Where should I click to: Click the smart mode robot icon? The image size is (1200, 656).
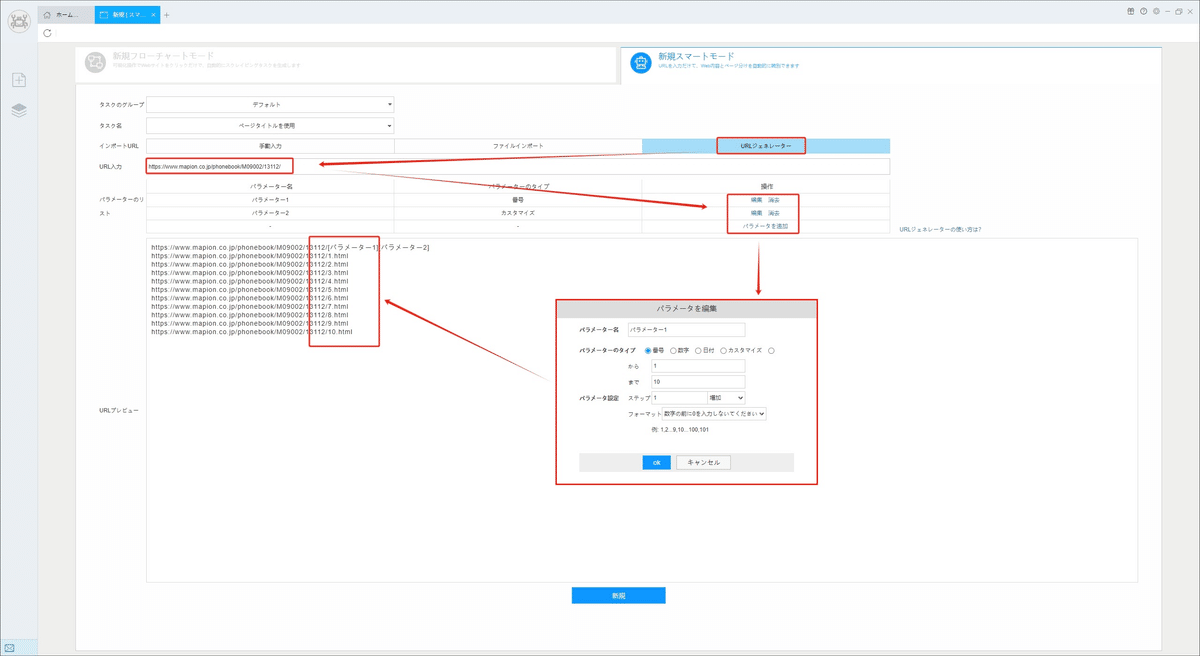click(x=641, y=63)
